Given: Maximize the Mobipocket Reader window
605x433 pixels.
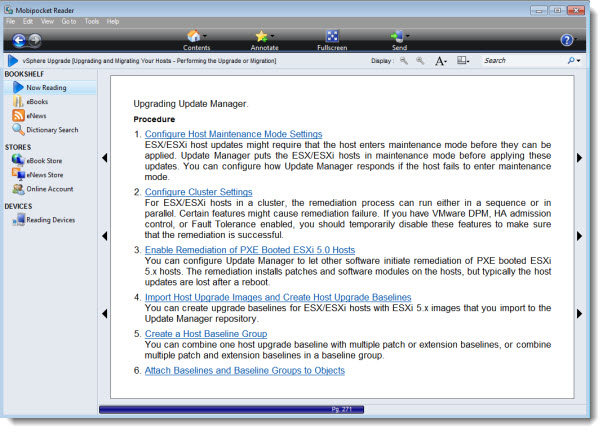Looking at the screenshot, I should (557, 10).
